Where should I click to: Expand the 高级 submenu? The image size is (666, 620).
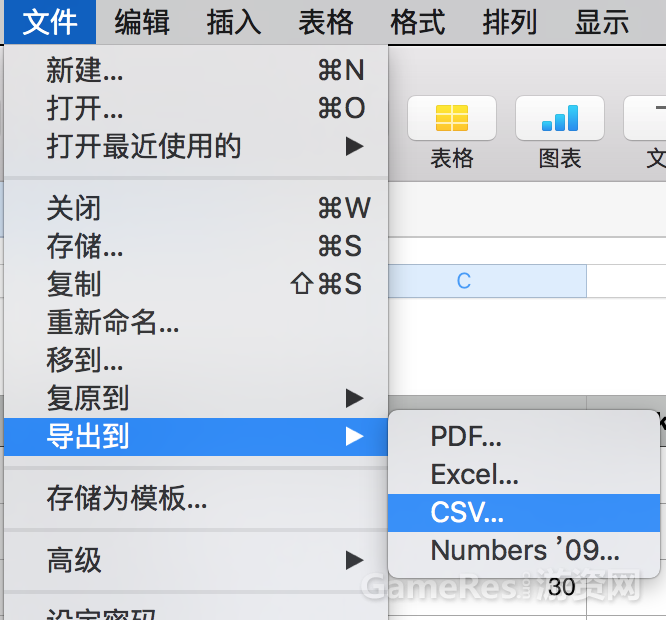(x=196, y=560)
